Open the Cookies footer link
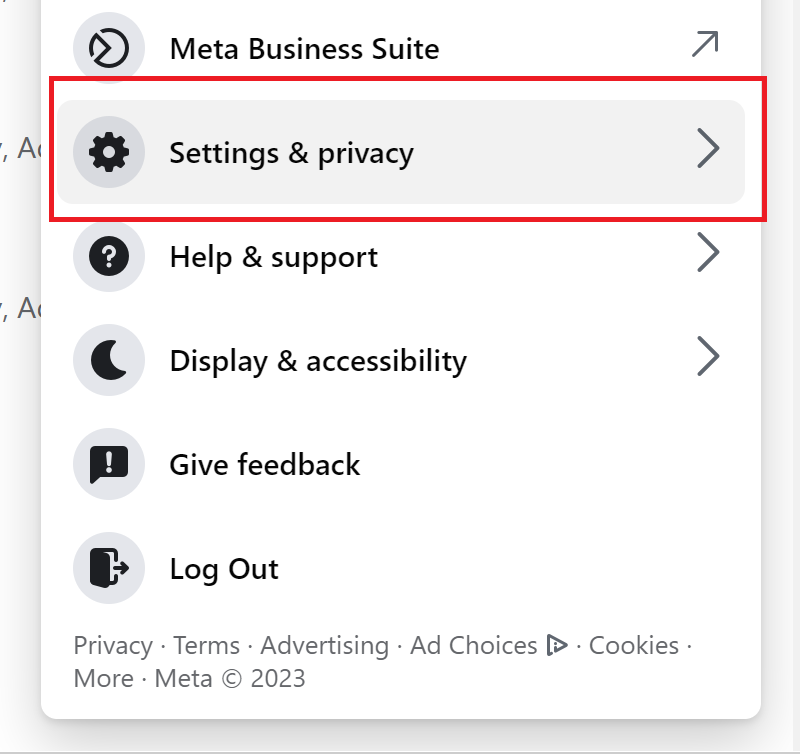The image size is (800, 754). pos(634,645)
